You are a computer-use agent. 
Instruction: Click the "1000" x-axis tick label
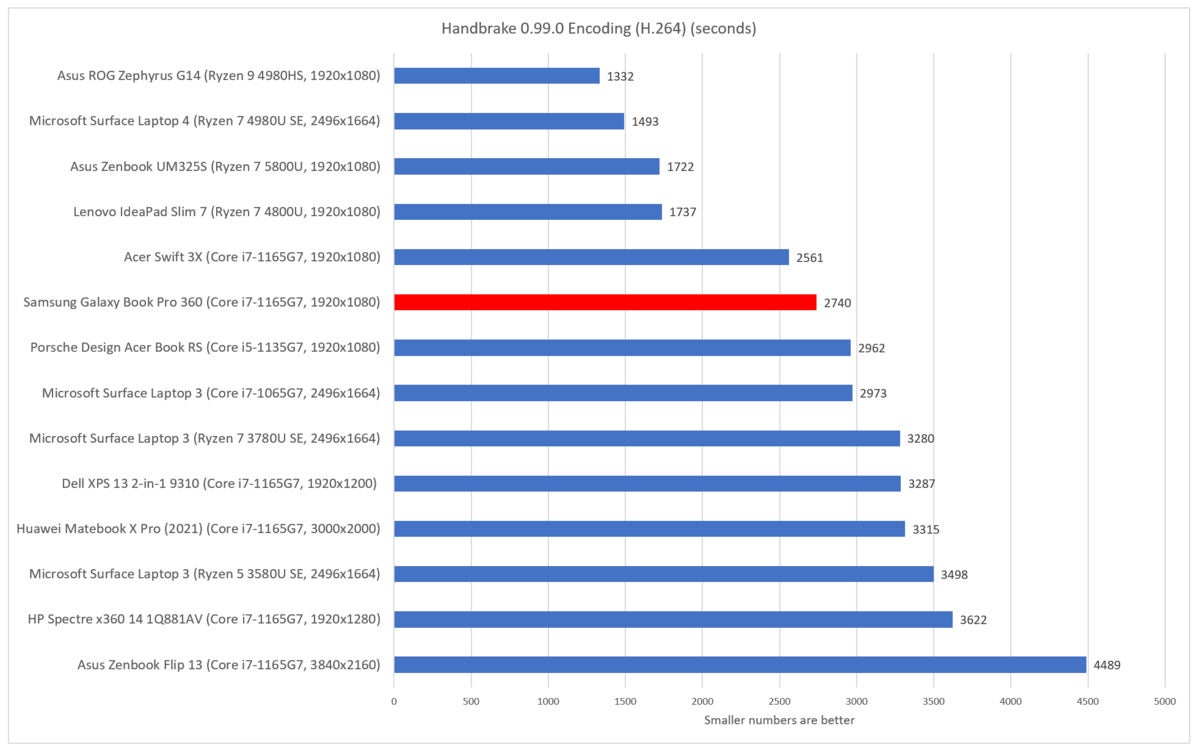tap(548, 702)
